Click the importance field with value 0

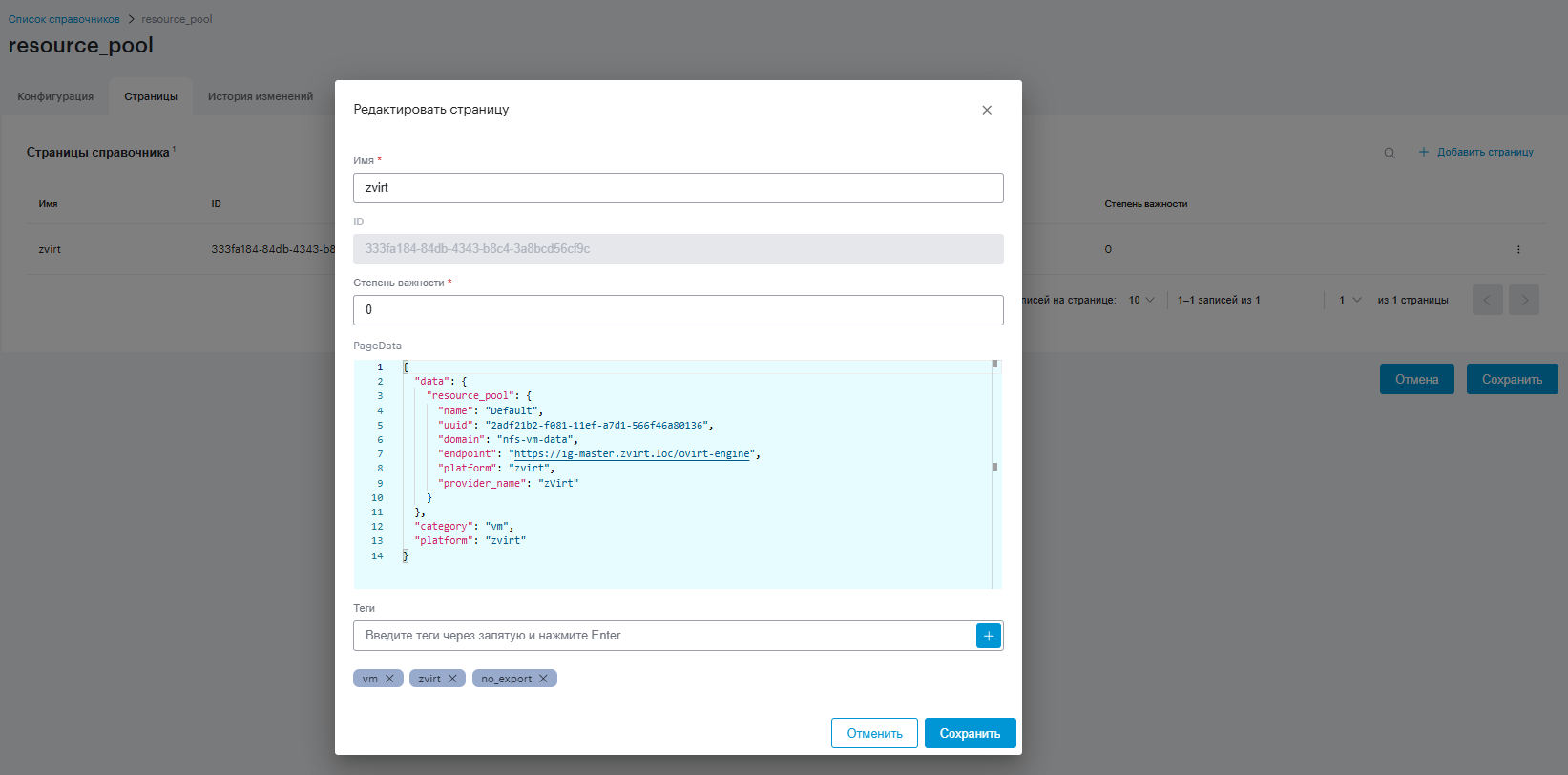tap(679, 310)
